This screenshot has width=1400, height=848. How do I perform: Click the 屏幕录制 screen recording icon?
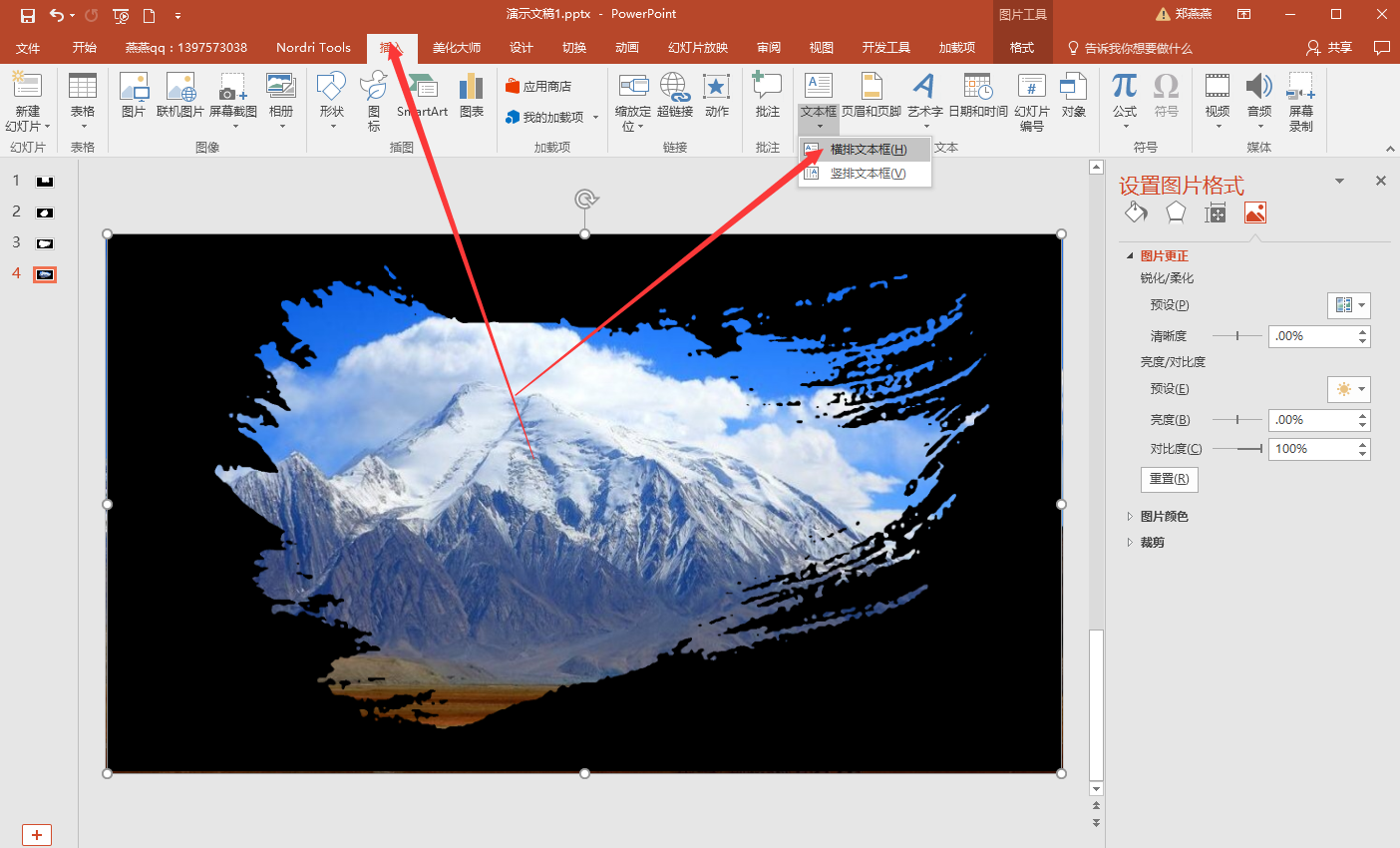click(1300, 100)
